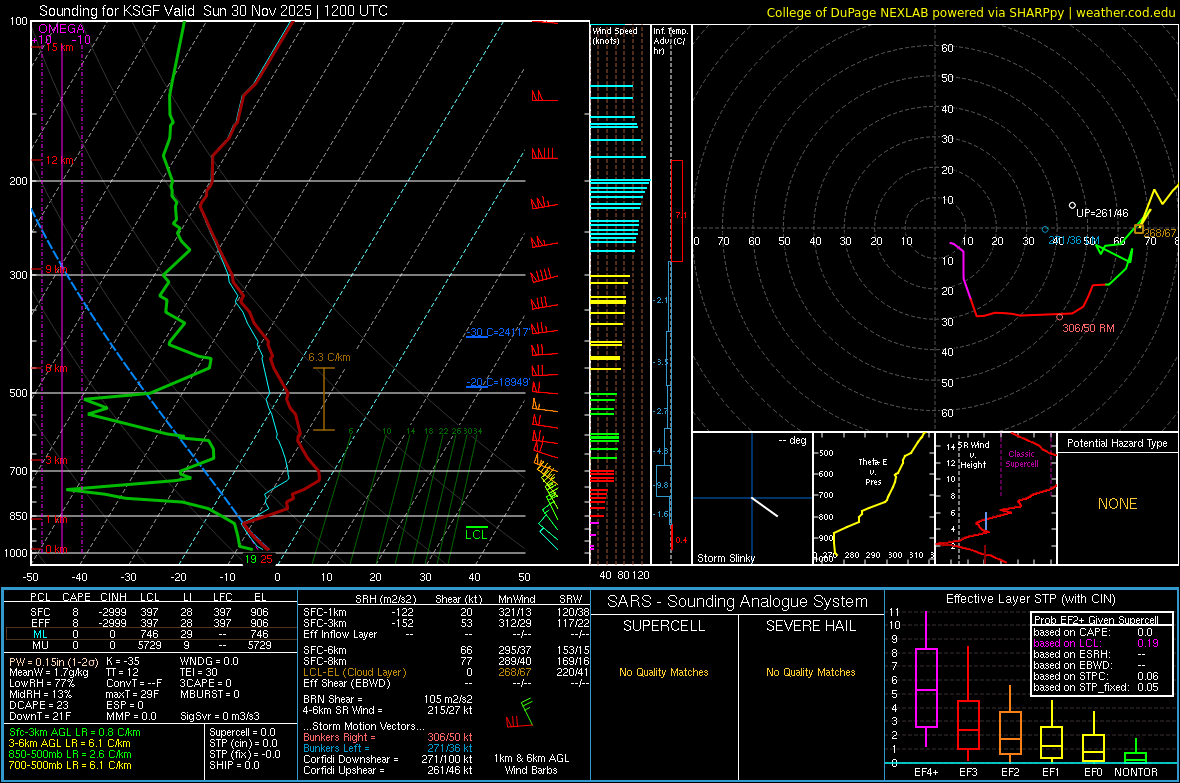Click 'No Quality Matches' under SUPERCELL

click(664, 672)
